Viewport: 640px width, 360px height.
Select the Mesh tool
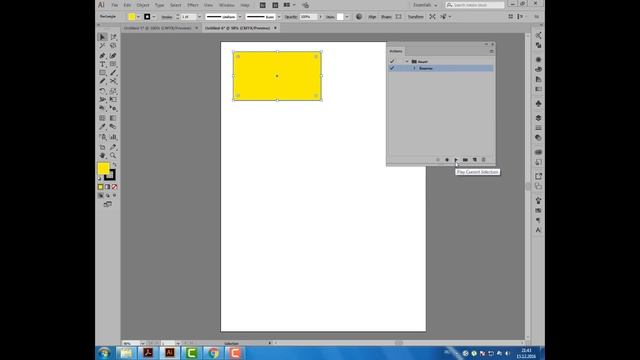(102, 118)
